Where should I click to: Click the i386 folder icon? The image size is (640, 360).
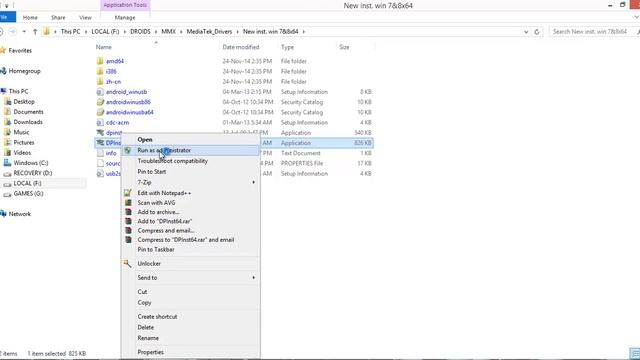click(100, 71)
